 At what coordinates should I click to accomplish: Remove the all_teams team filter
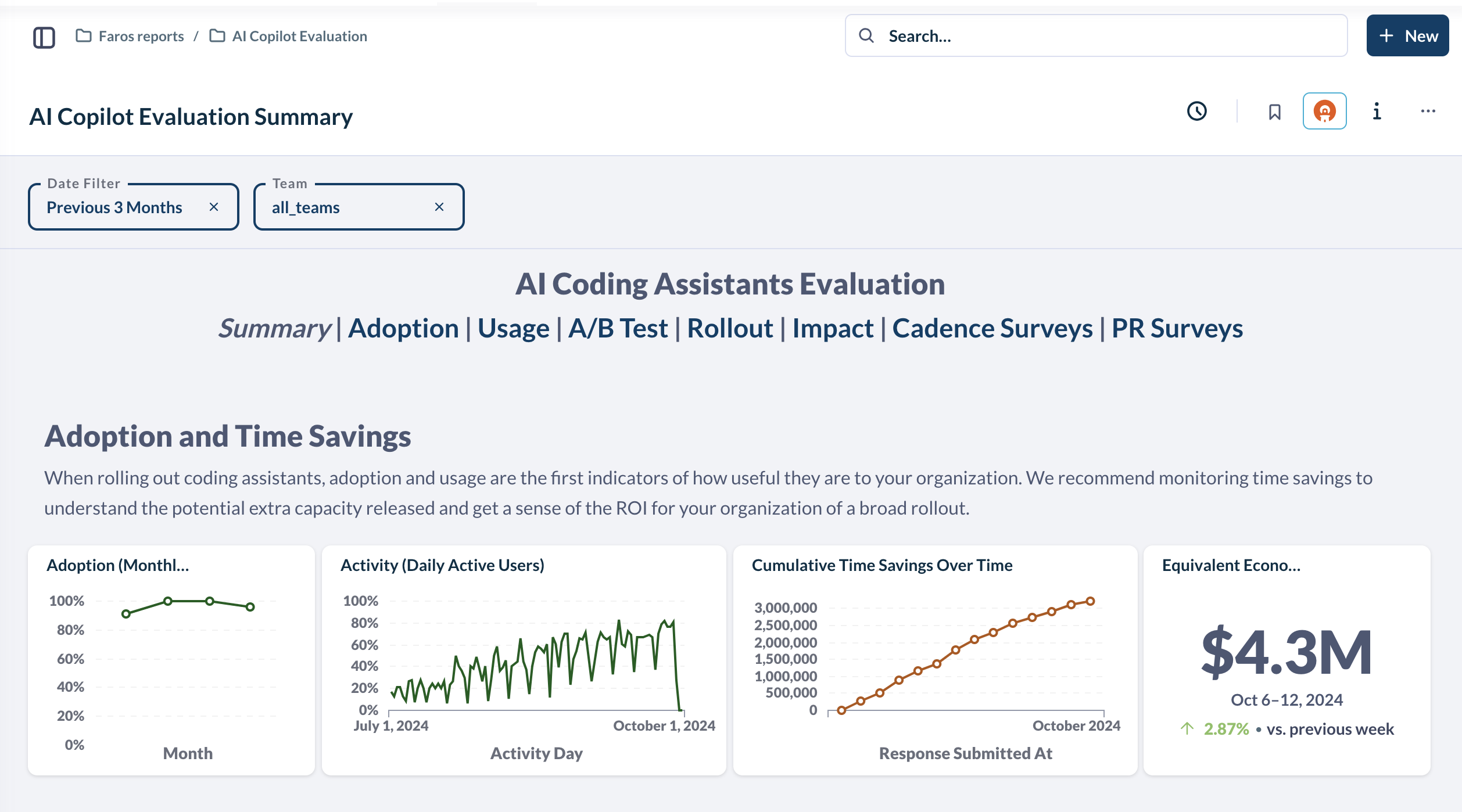[x=438, y=207]
